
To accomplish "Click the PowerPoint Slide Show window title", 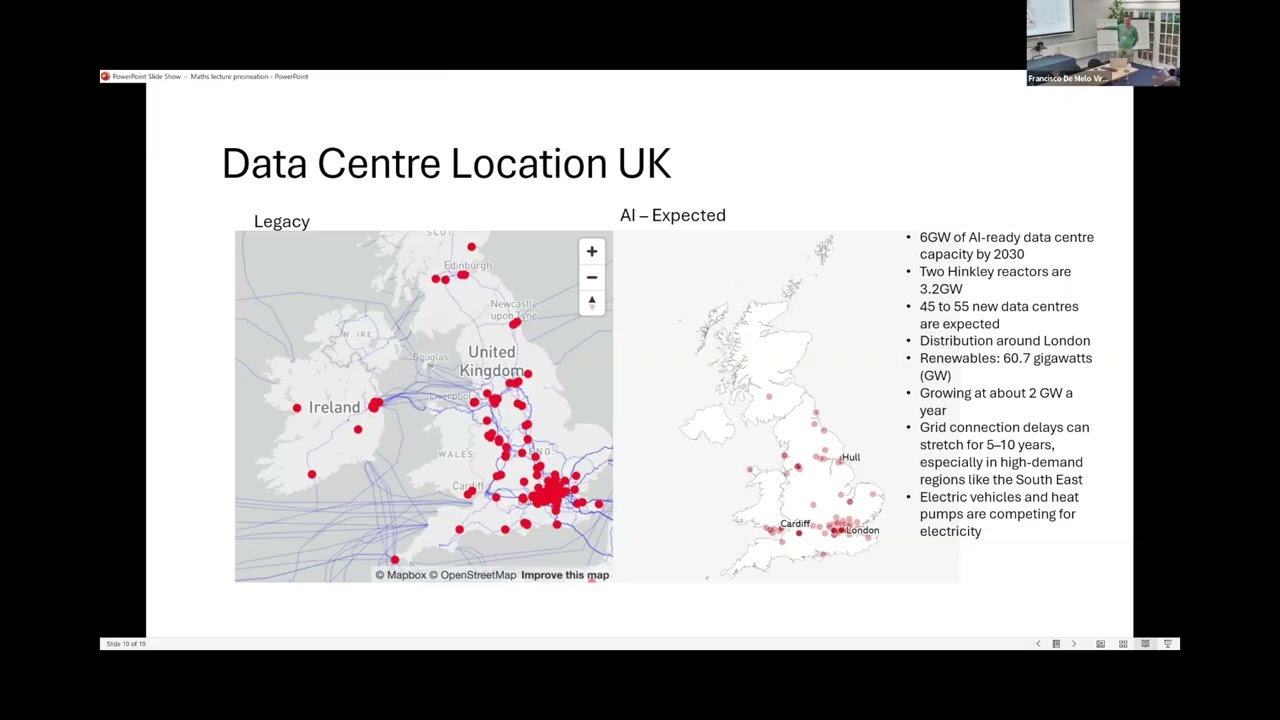I will tap(210, 76).
